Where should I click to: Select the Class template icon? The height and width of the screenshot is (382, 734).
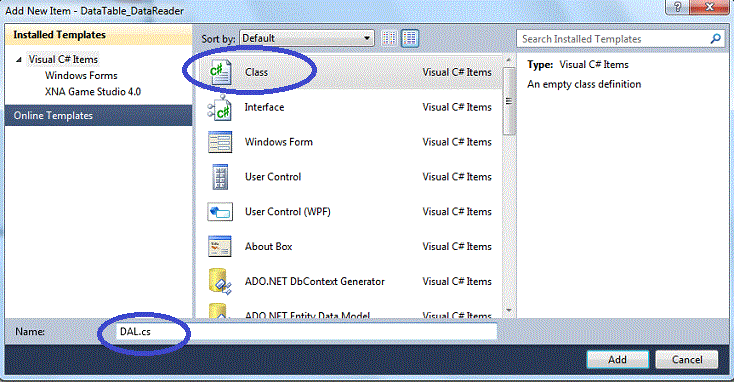pyautogui.click(x=220, y=72)
